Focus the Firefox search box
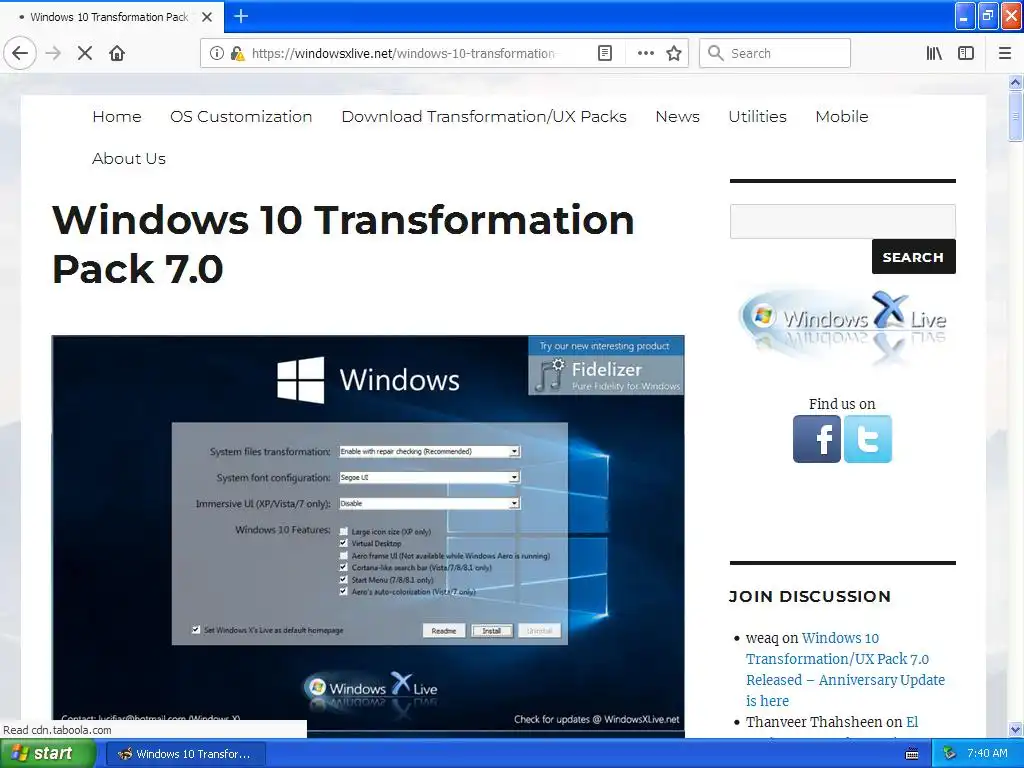The width and height of the screenshot is (1024, 768). point(775,53)
